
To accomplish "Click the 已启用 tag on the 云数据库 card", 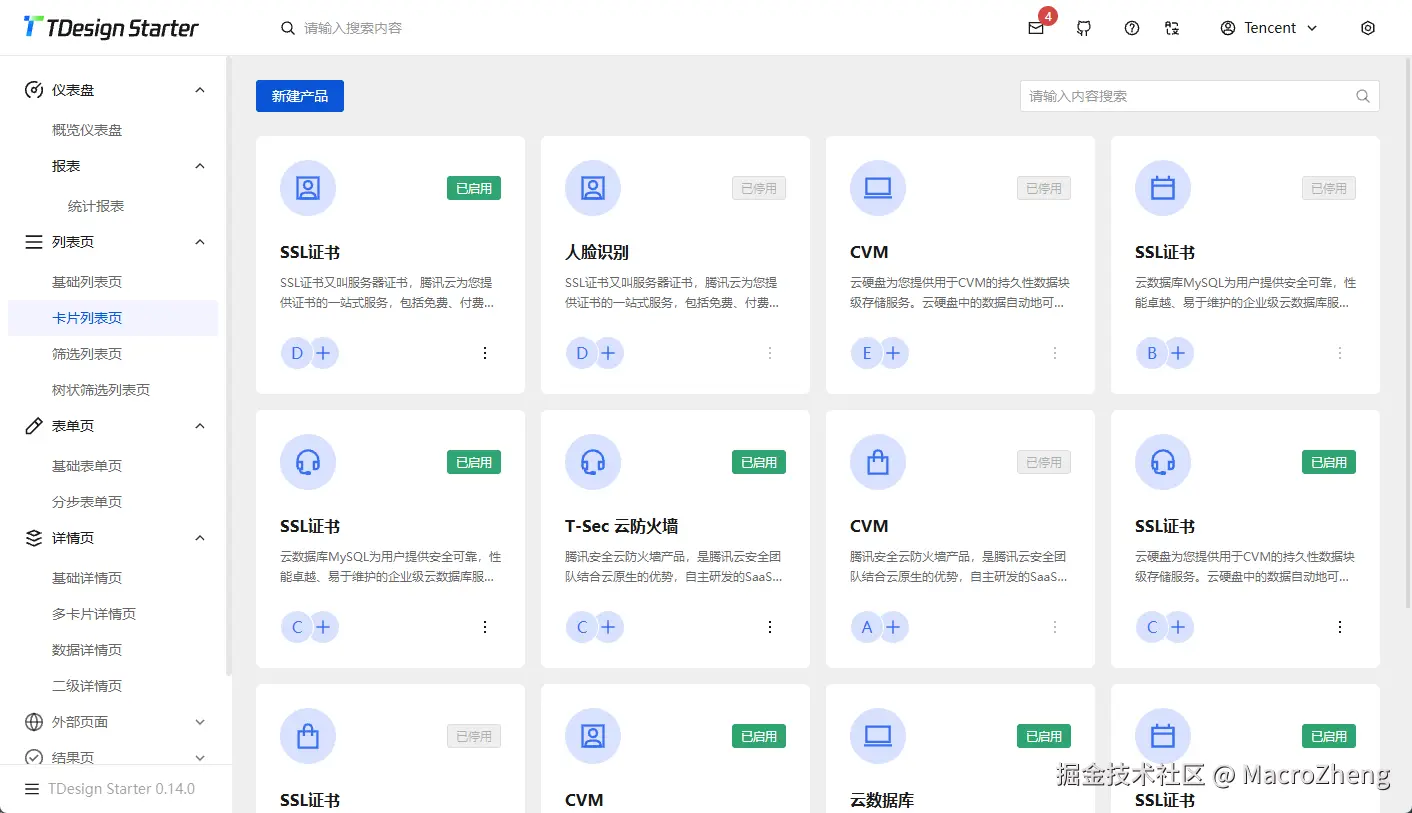I will [x=1044, y=736].
